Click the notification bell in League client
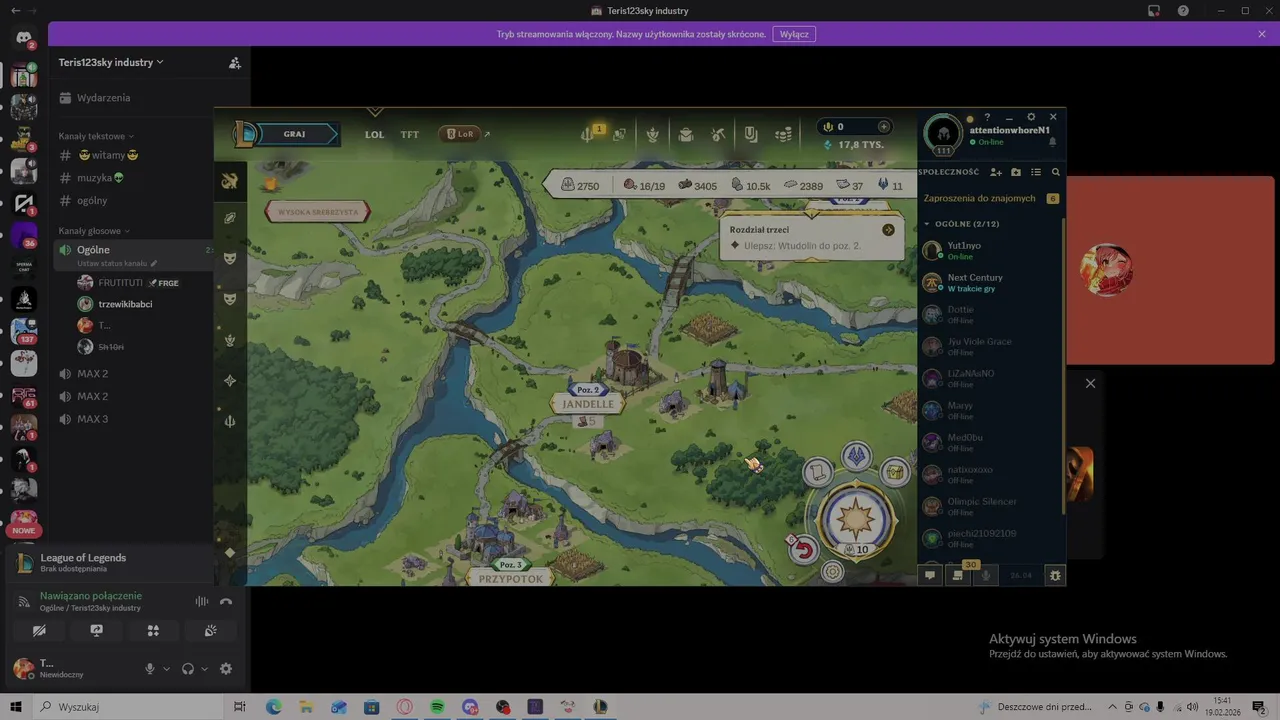 point(1052,142)
